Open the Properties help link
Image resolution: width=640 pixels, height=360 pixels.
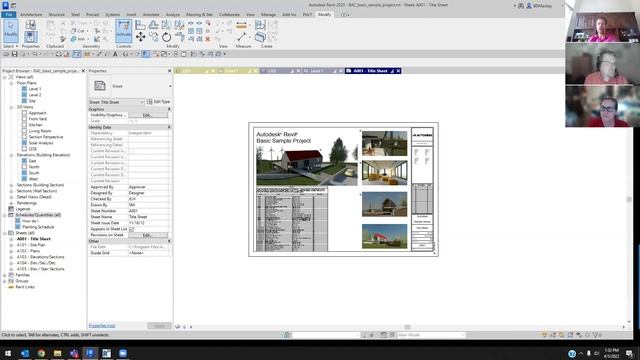pyautogui.click(x=102, y=326)
